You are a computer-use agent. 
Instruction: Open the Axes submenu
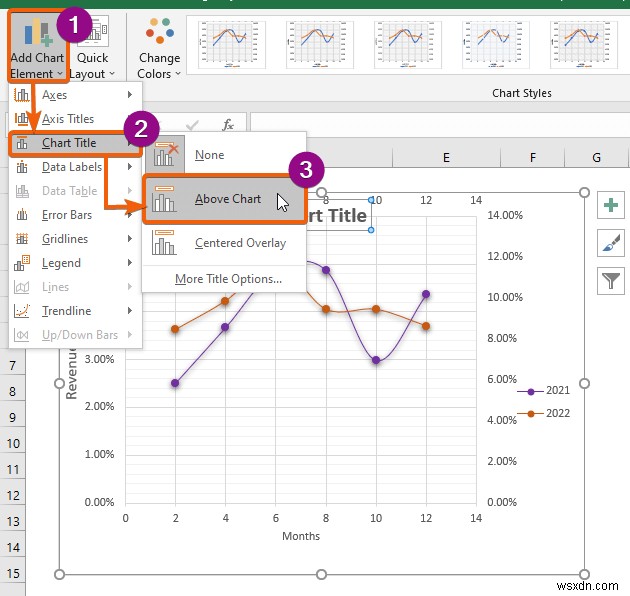[x=75, y=95]
